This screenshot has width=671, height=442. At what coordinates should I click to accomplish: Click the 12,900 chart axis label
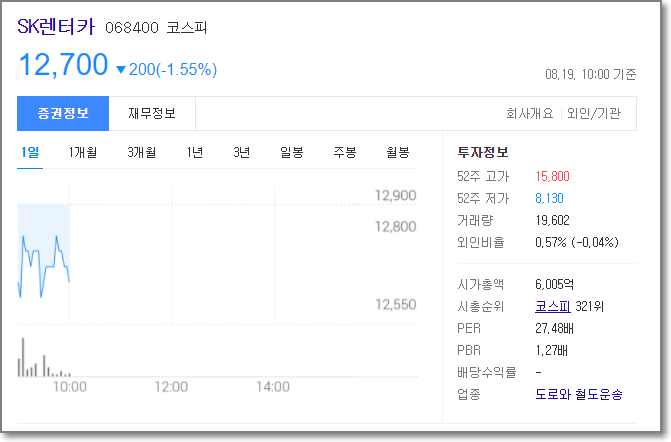[x=395, y=196]
